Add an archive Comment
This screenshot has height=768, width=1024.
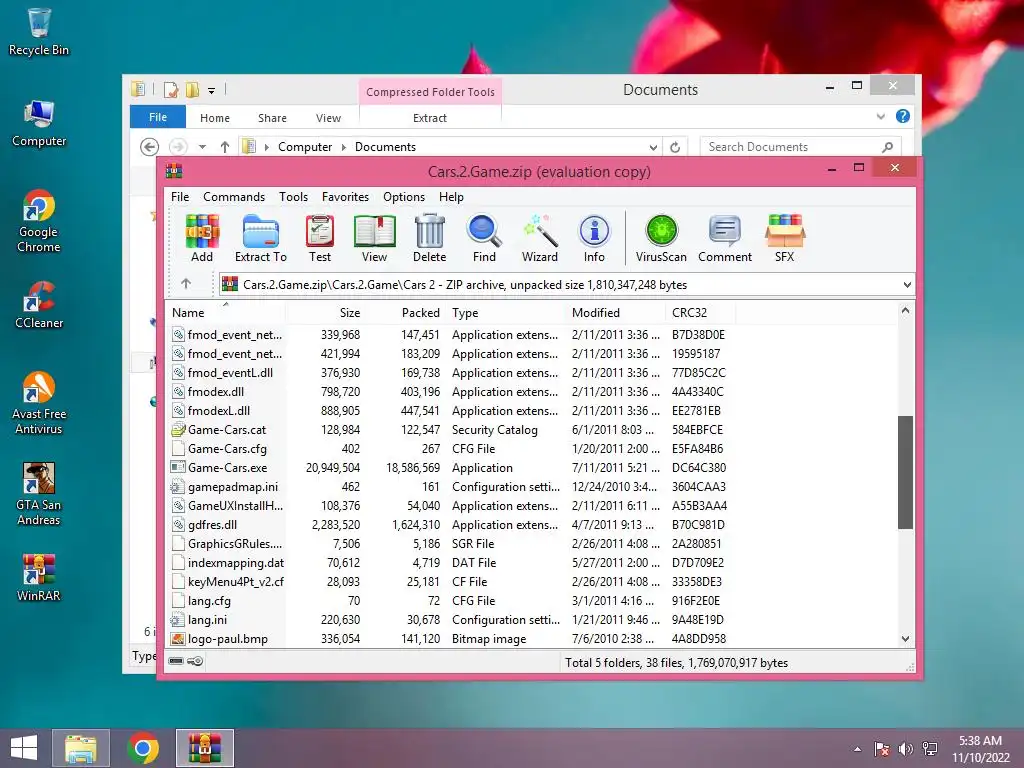click(725, 238)
